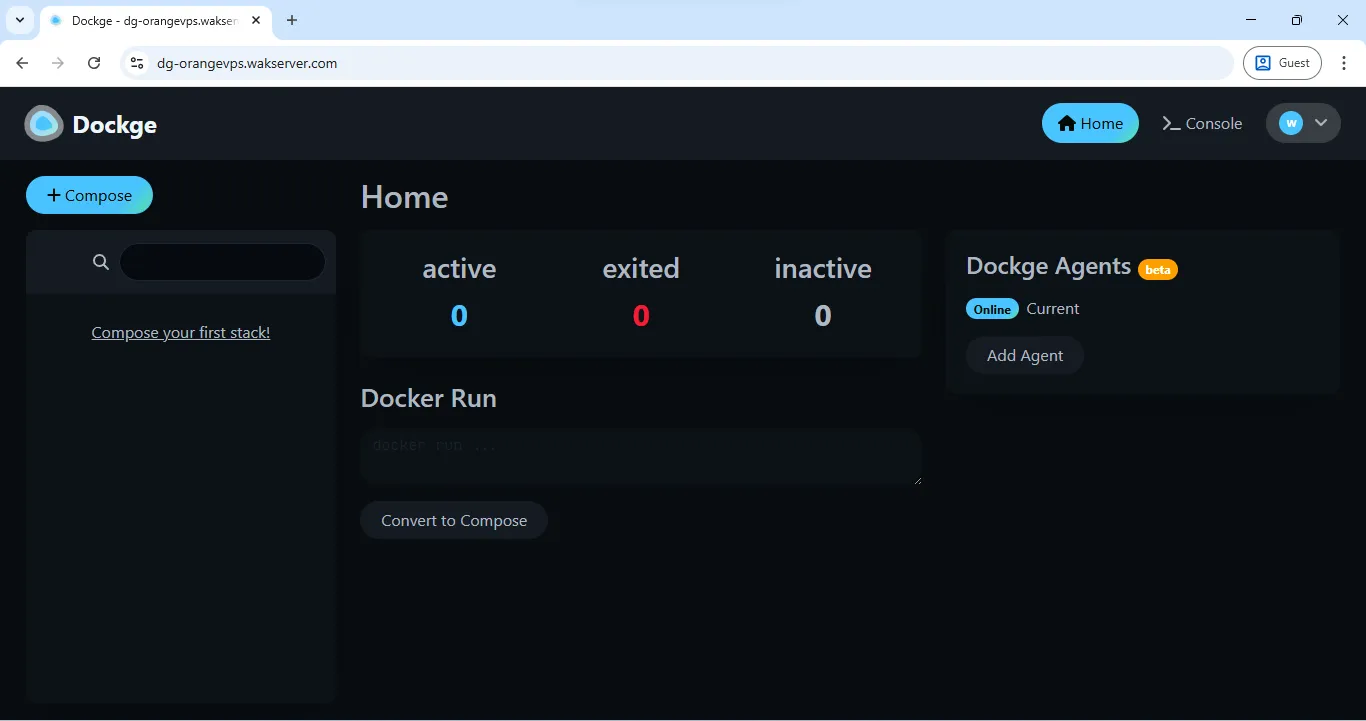Select the Console menu item

(x=1202, y=123)
